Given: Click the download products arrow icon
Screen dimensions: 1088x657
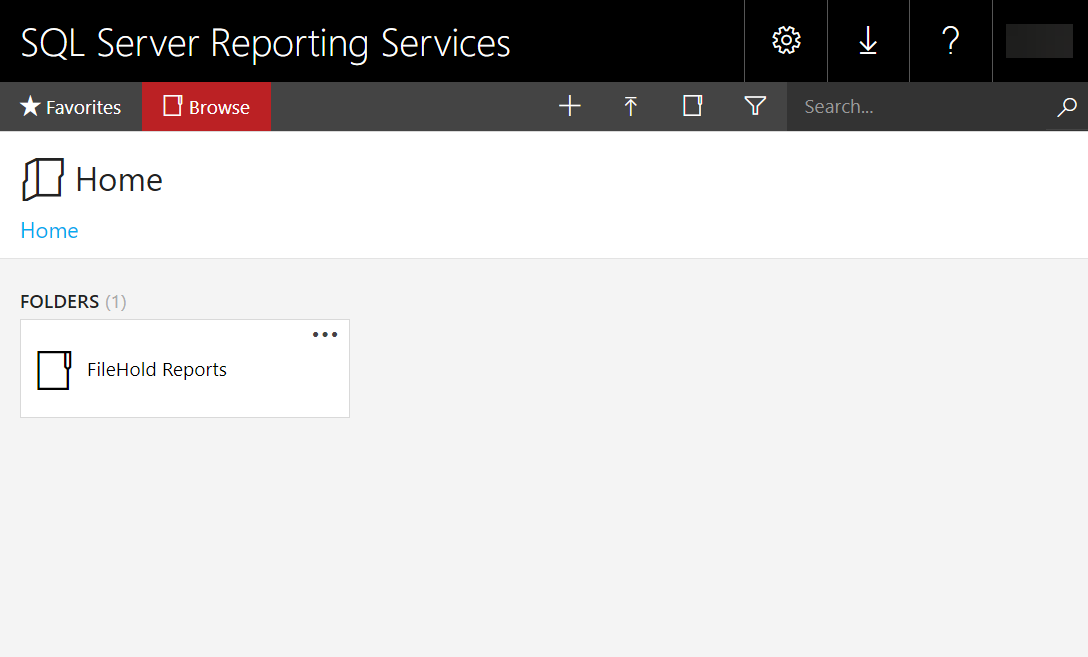Looking at the screenshot, I should click(867, 40).
